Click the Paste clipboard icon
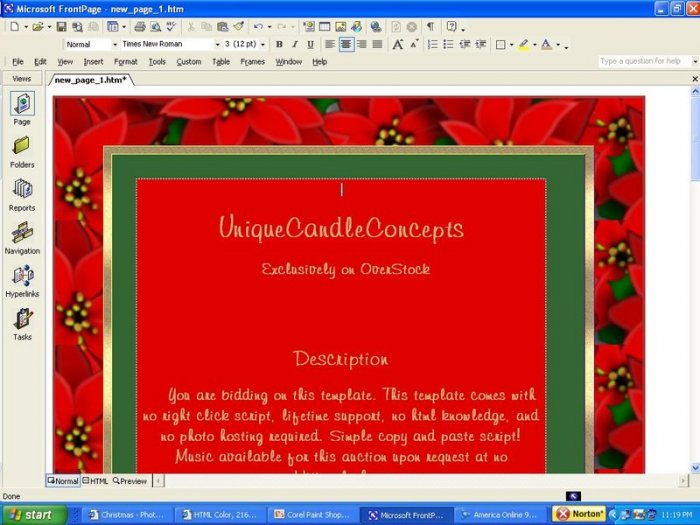 pyautogui.click(x=222, y=27)
